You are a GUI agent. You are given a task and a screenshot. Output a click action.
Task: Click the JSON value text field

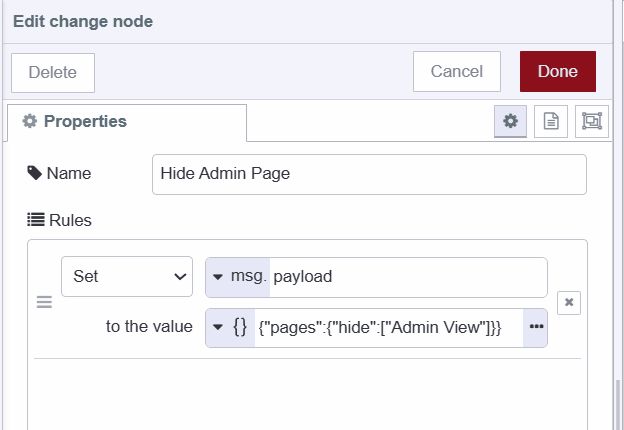(x=388, y=327)
